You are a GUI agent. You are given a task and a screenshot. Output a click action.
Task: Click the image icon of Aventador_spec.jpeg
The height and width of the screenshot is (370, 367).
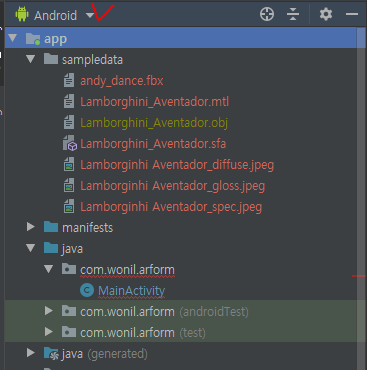[x=69, y=207]
